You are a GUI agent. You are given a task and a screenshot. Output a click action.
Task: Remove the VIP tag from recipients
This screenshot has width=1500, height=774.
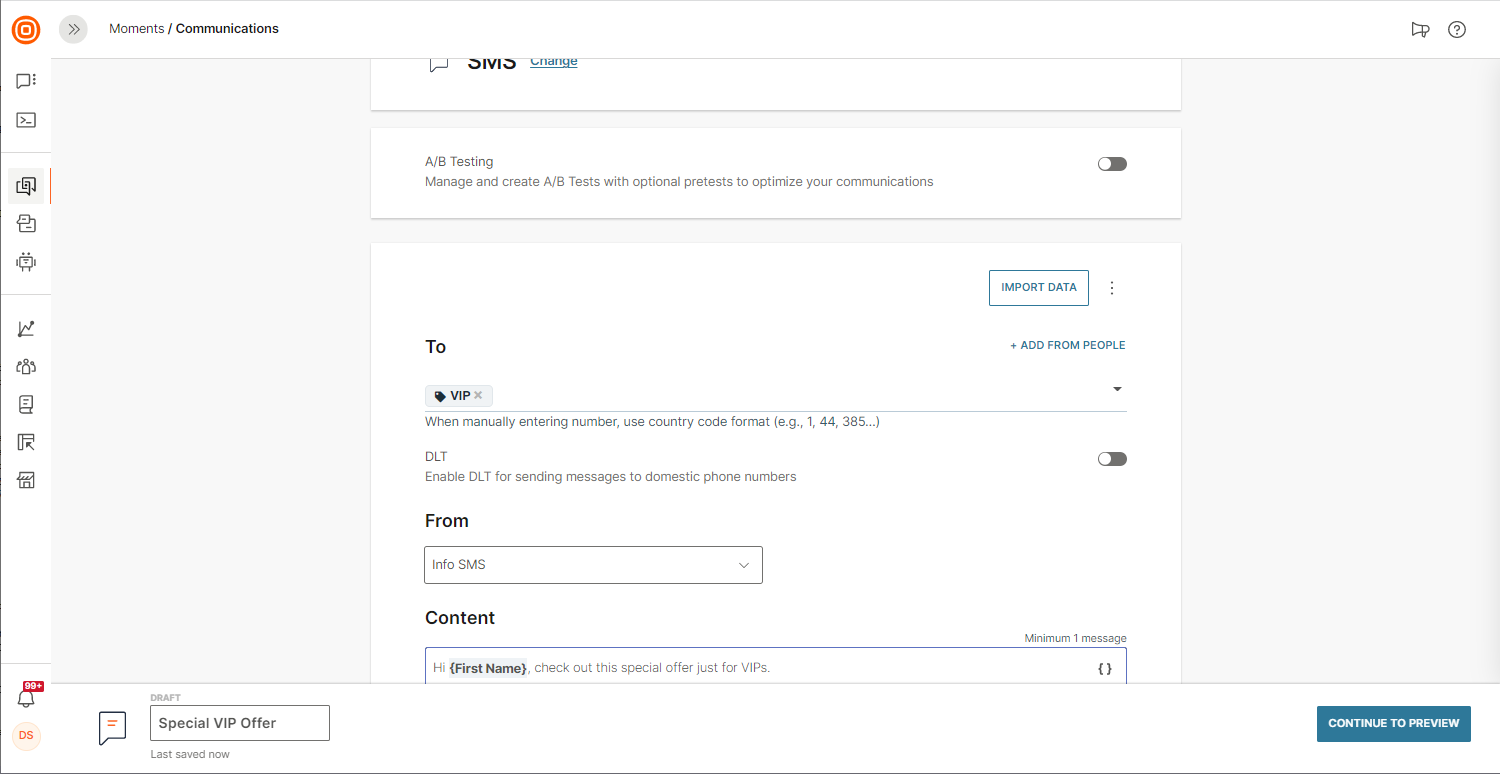tap(478, 395)
